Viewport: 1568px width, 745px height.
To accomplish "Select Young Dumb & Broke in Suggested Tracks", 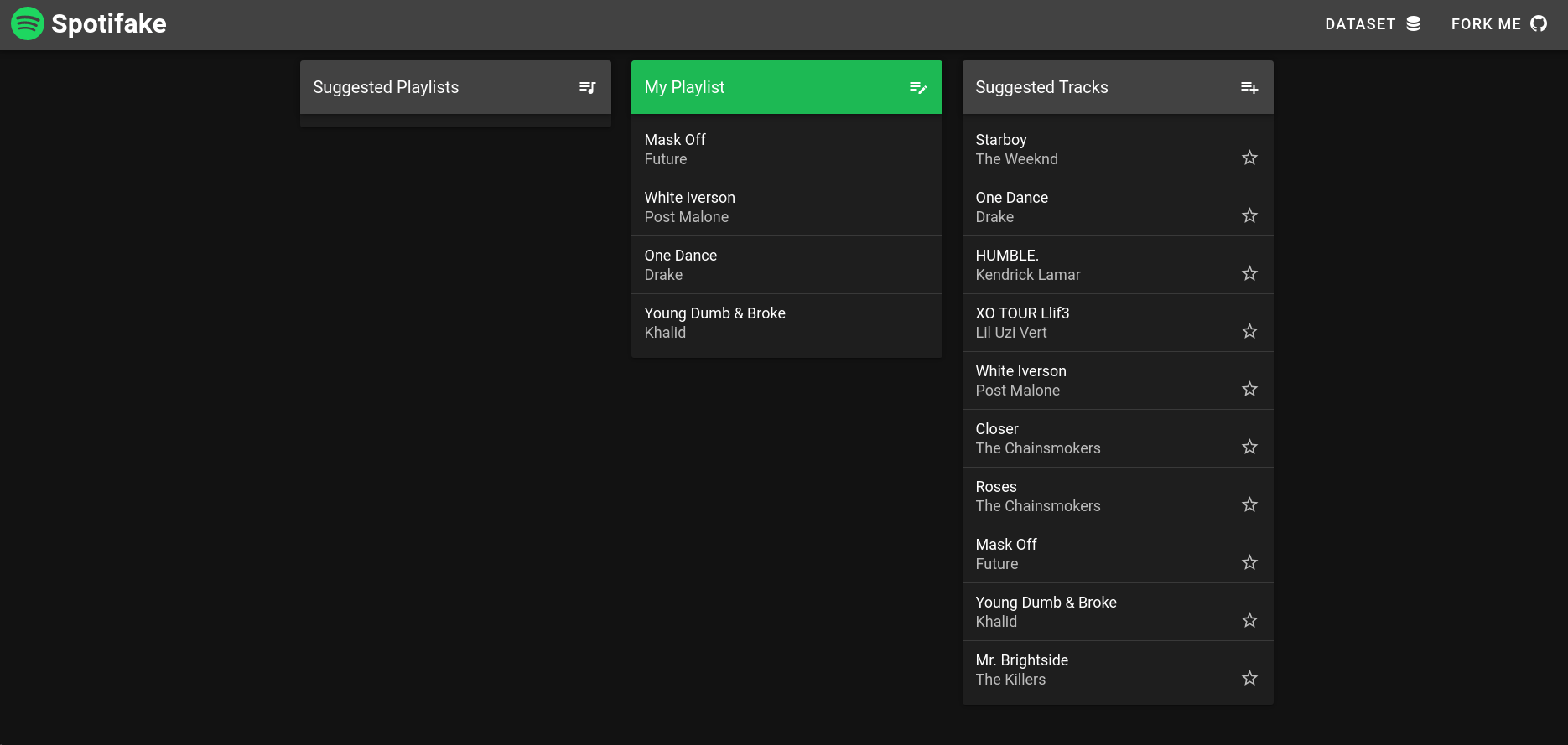I will point(1118,612).
